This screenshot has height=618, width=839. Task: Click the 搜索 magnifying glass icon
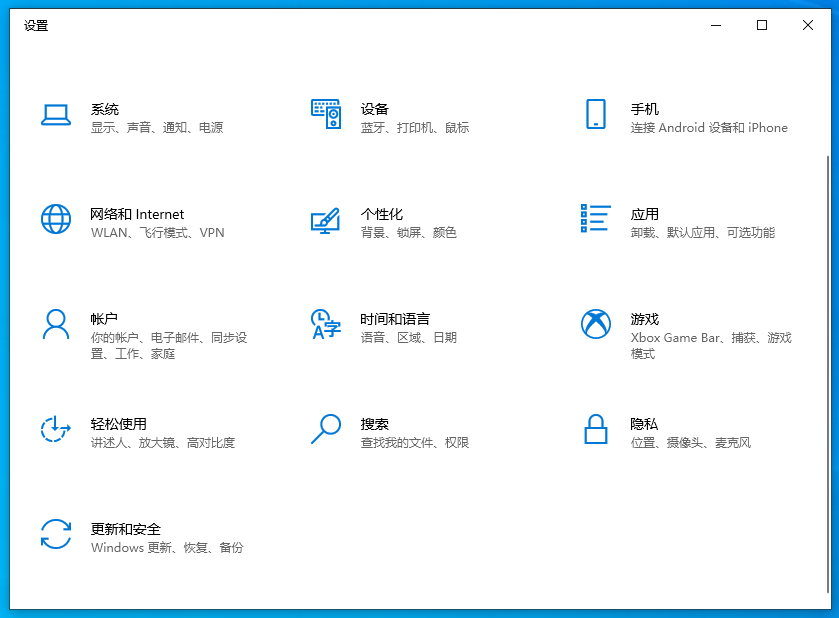326,429
